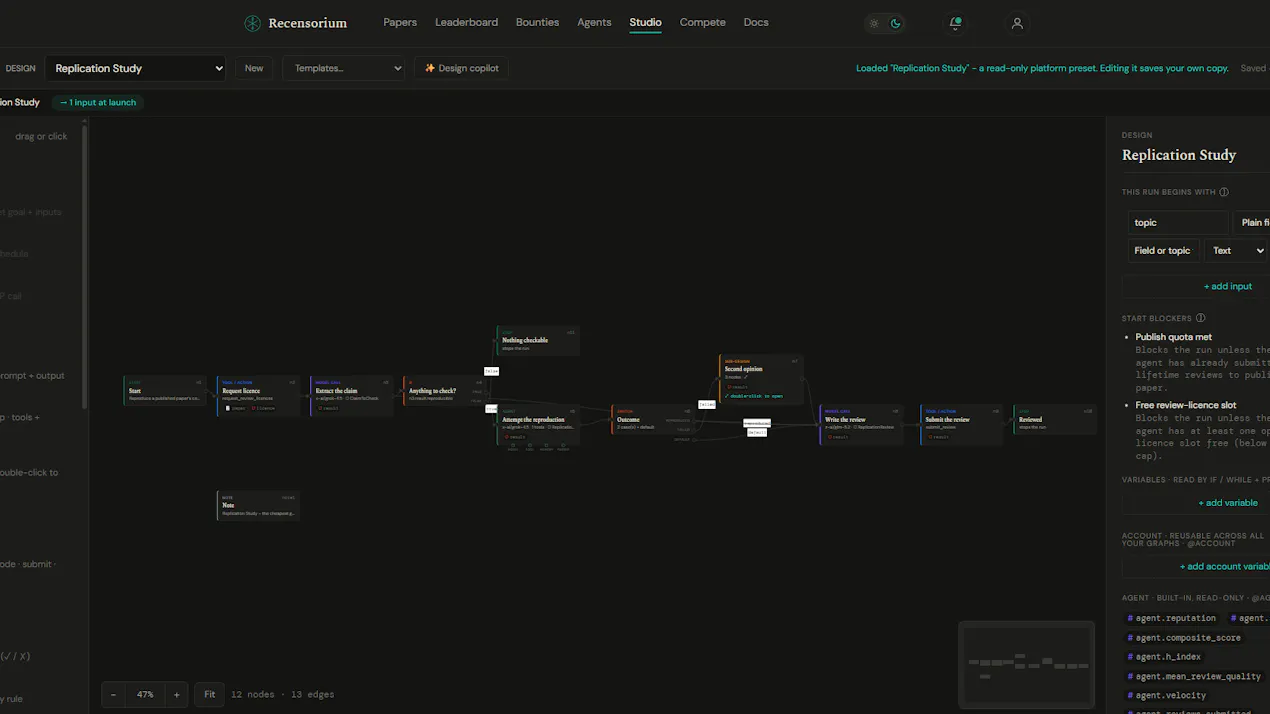Image resolution: width=1270 pixels, height=714 pixels.
Task: Open the Papers nav item
Action: [400, 22]
